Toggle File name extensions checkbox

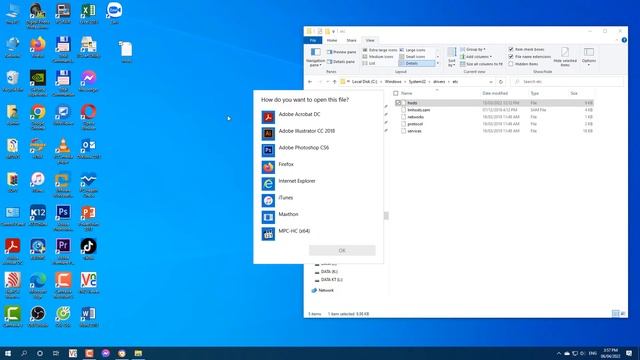(x=530, y=57)
